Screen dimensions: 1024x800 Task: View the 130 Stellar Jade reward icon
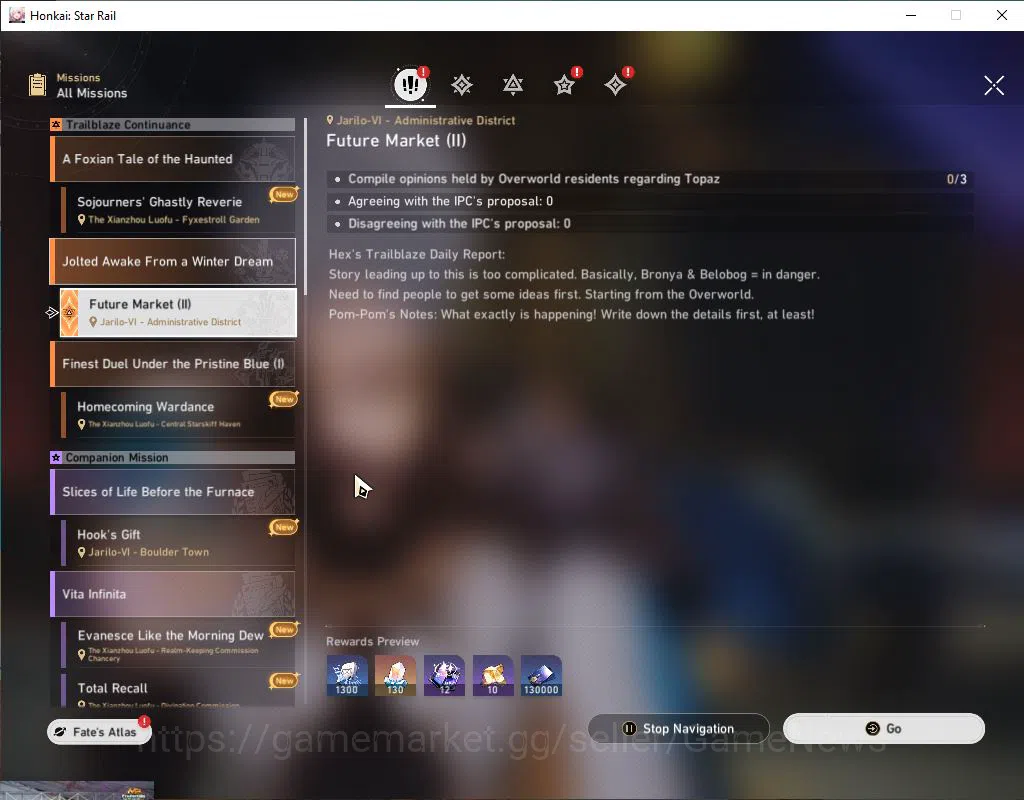point(395,675)
